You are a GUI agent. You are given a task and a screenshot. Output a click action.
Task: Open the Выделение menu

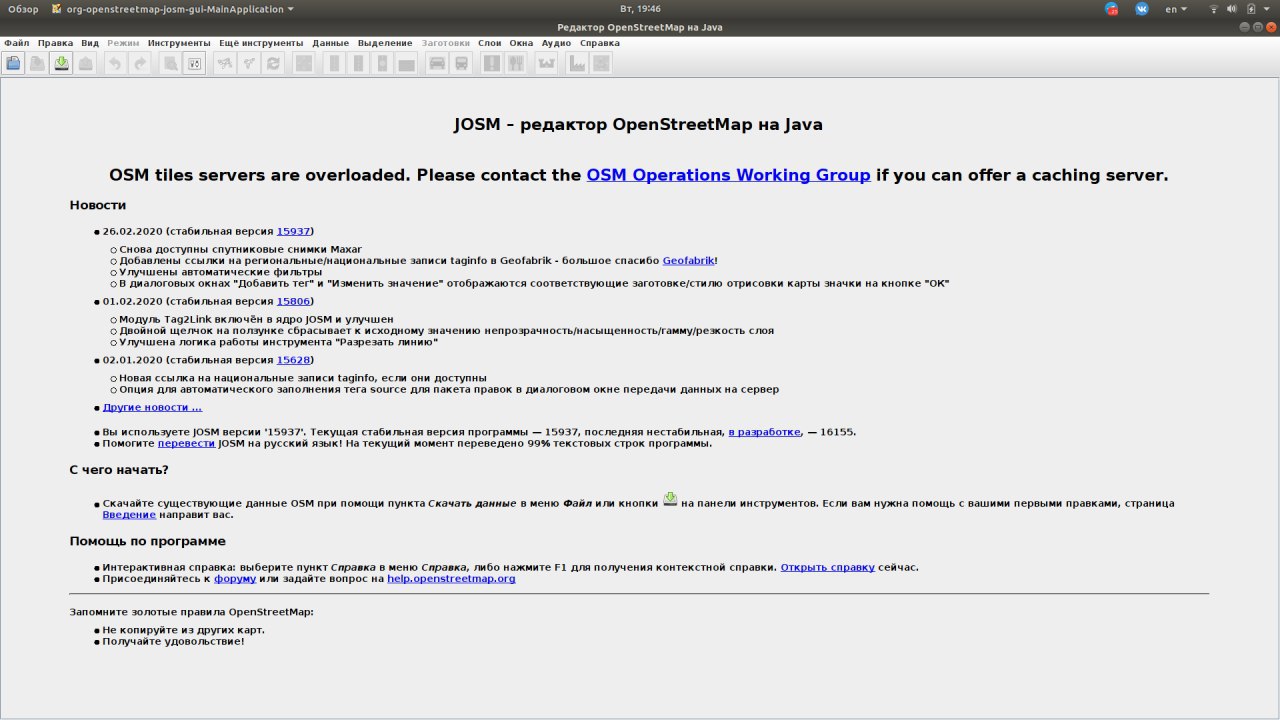point(385,43)
